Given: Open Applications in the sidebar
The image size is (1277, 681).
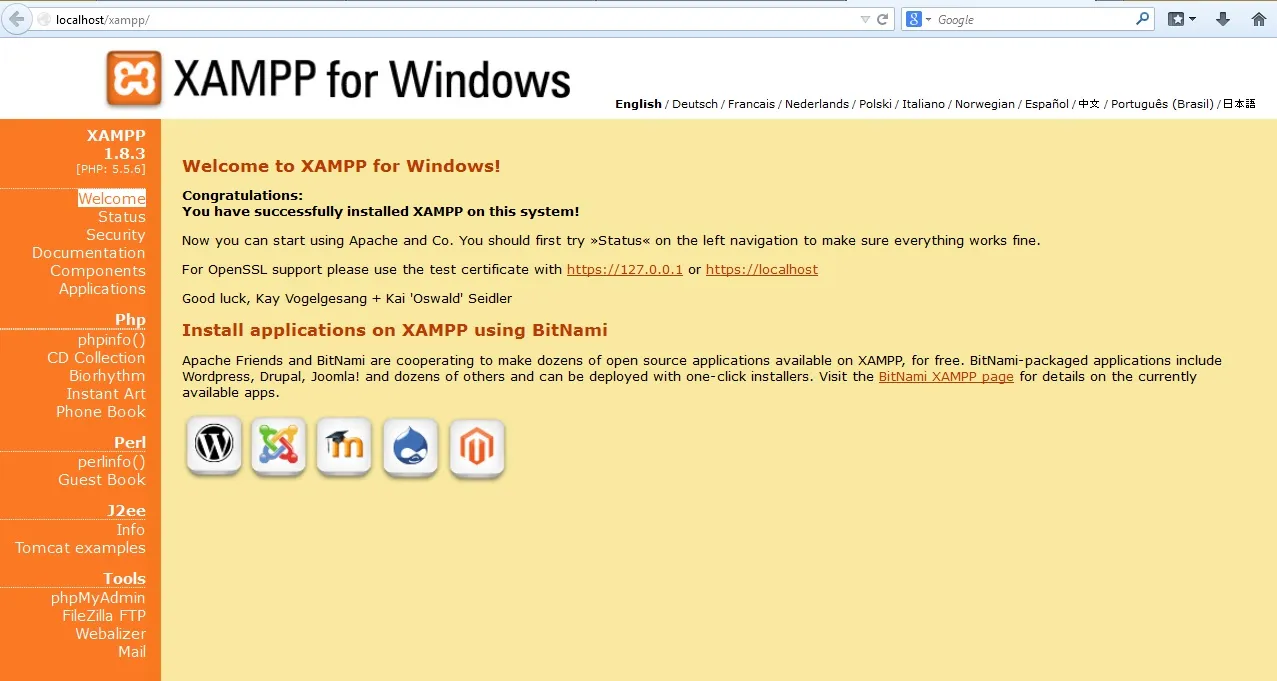Looking at the screenshot, I should pyautogui.click(x=102, y=289).
